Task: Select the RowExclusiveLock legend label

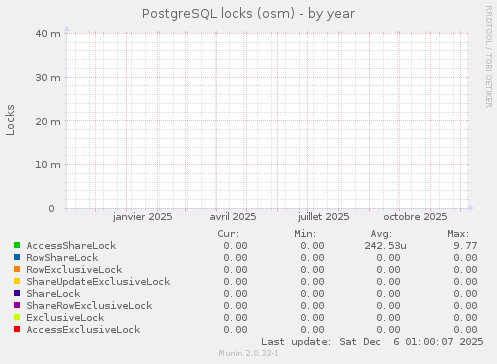Action: tap(74, 270)
